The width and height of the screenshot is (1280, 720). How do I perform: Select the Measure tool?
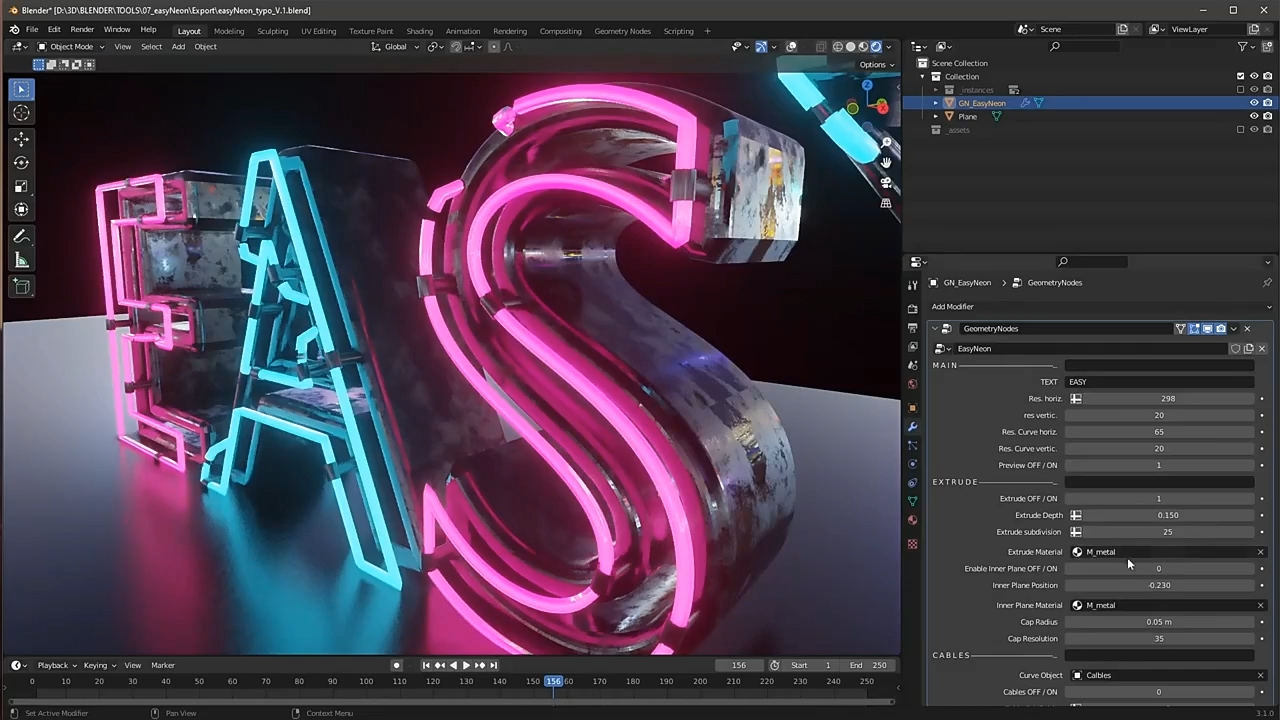(21, 261)
